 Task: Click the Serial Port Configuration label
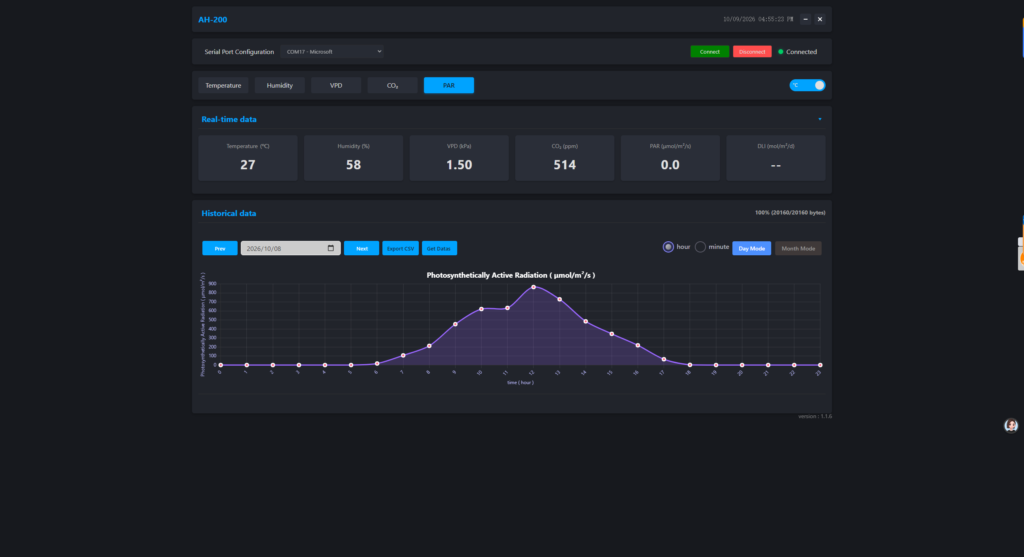click(x=239, y=52)
